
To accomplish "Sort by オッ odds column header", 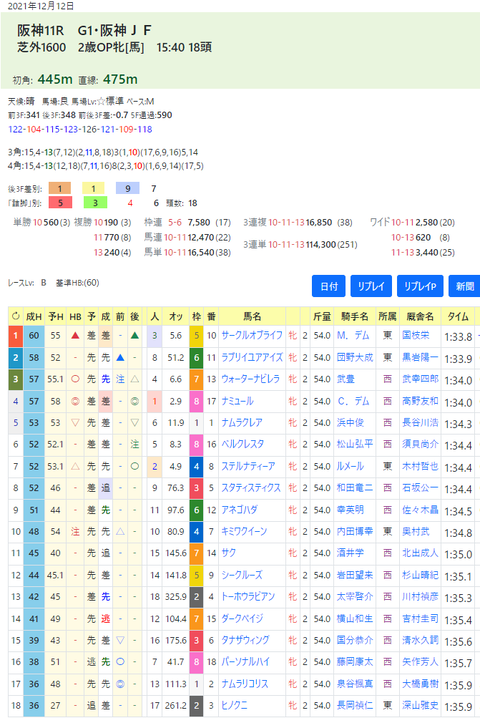I will pos(176,316).
